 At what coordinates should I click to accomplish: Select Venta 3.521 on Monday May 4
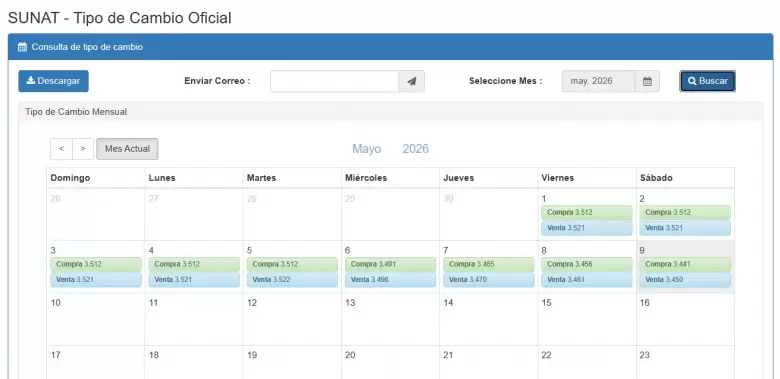coord(194,280)
